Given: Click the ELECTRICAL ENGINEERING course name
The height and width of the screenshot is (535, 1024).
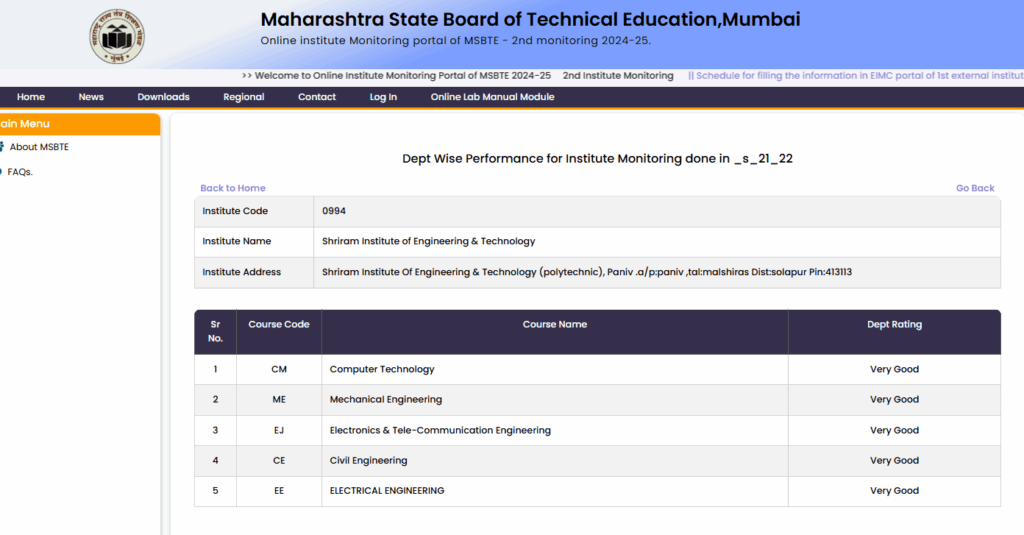Looking at the screenshot, I should pos(387,491).
